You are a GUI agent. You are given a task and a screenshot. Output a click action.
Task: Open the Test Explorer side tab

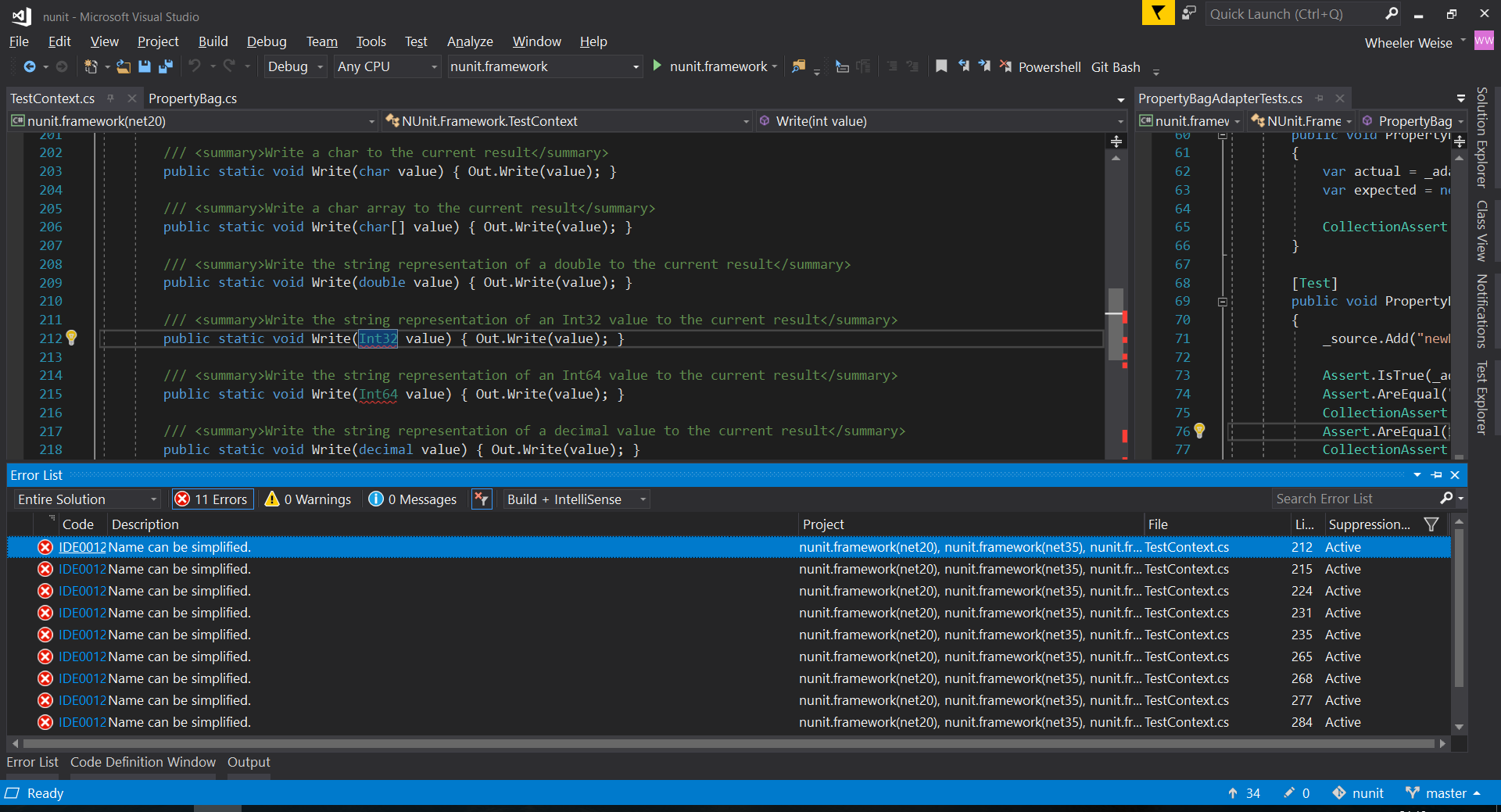[1481, 397]
